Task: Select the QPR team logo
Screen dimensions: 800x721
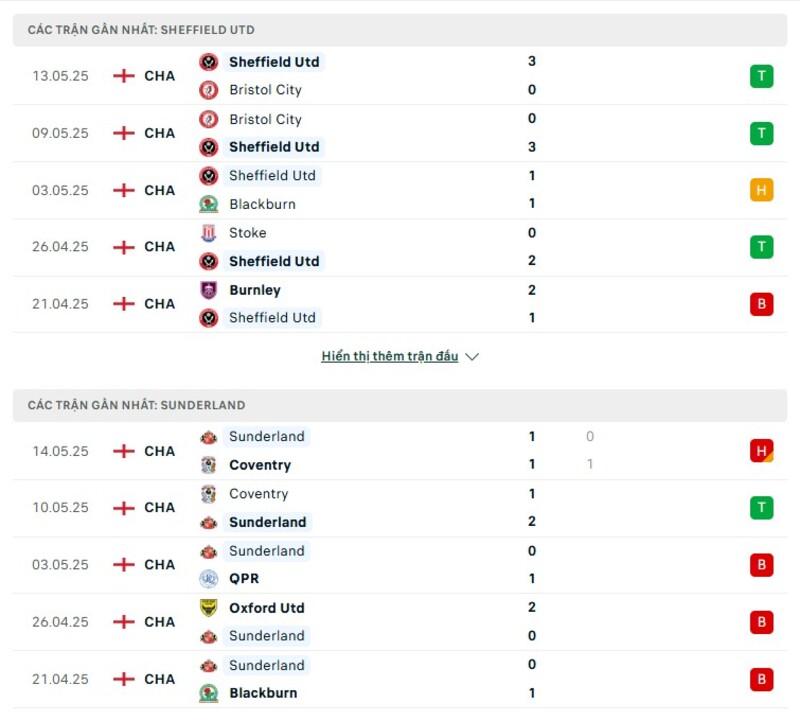Action: point(208,579)
